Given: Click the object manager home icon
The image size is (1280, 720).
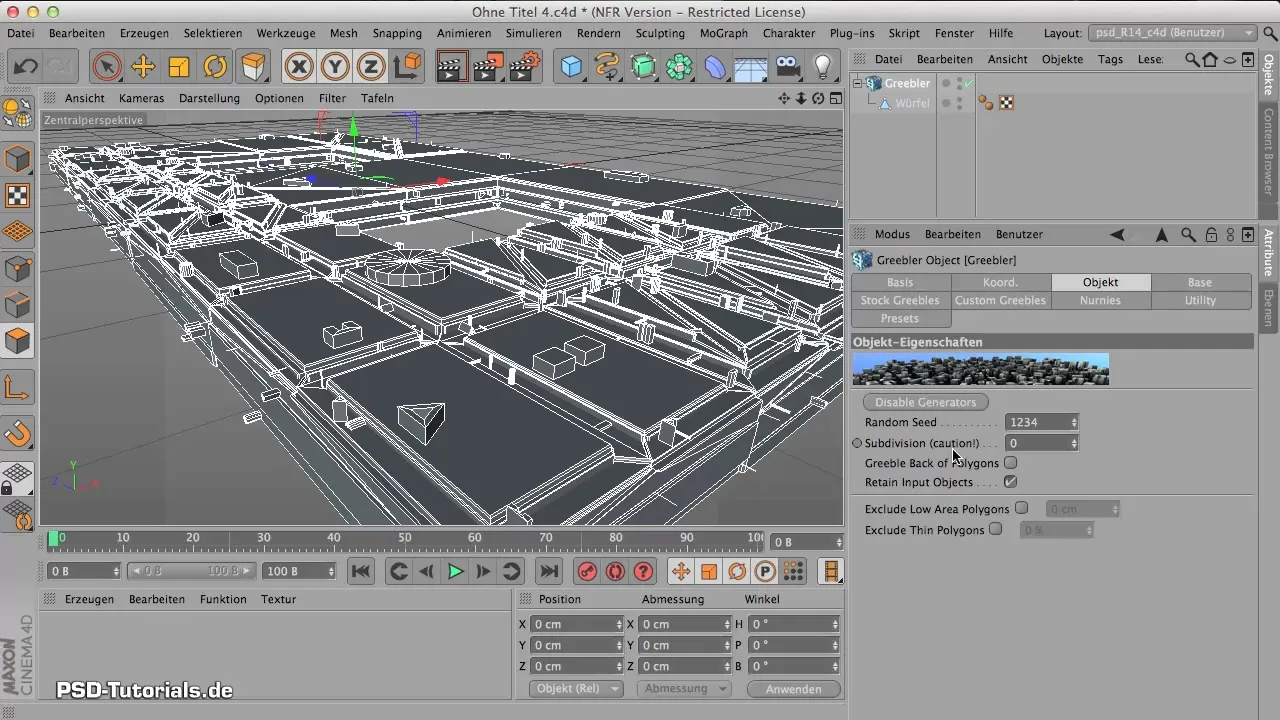Looking at the screenshot, I should [1210, 59].
